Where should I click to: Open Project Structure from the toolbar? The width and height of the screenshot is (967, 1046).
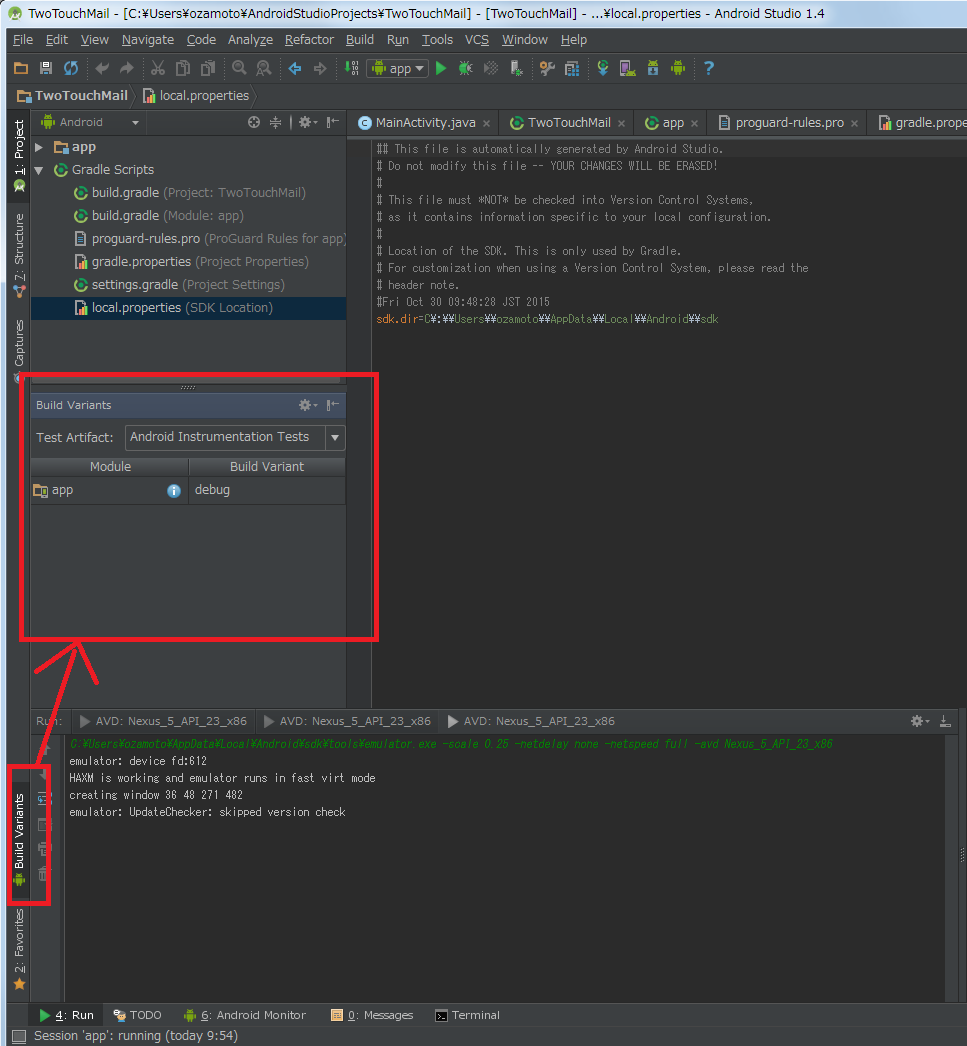548,68
